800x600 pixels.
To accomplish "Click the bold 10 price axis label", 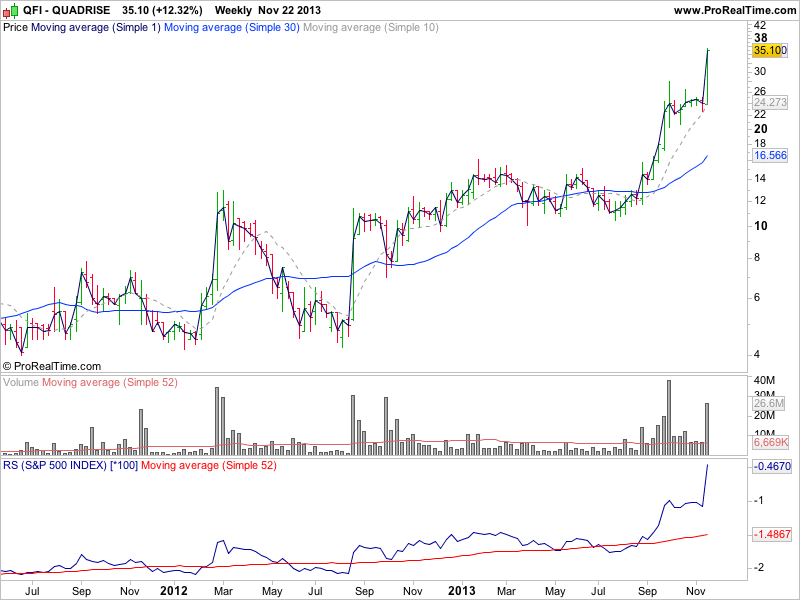I will (x=761, y=226).
